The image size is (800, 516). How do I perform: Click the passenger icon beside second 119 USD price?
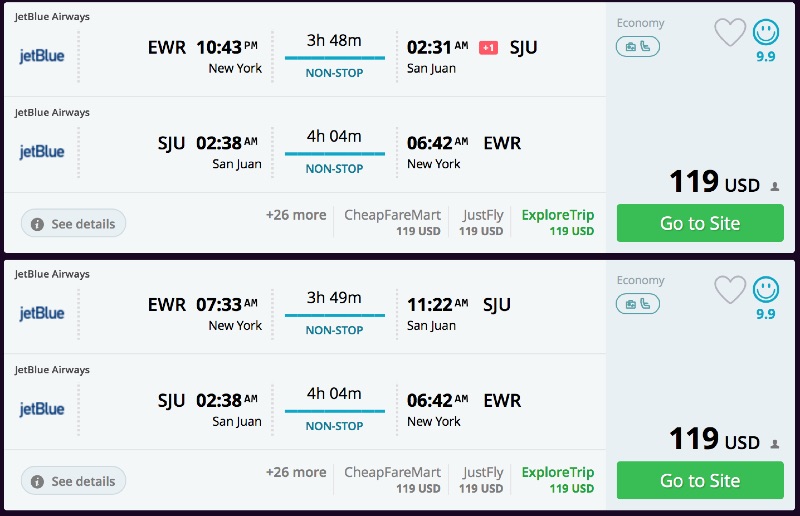pos(775,443)
